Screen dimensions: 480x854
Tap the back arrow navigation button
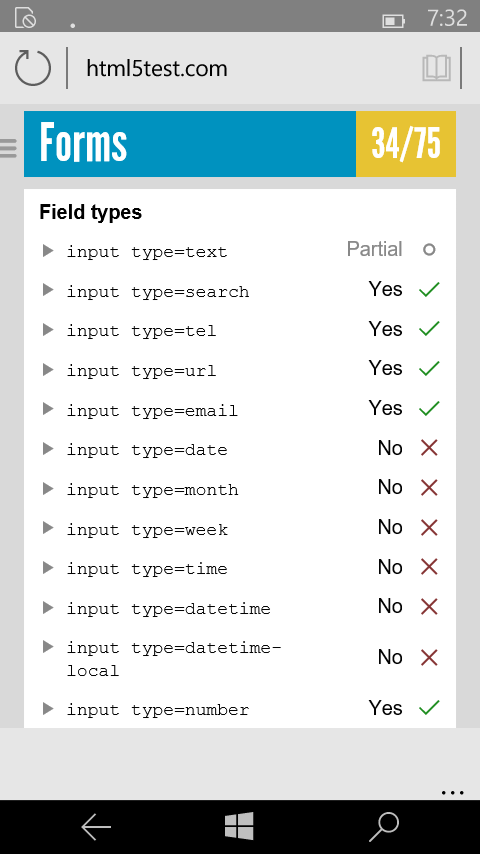96,827
